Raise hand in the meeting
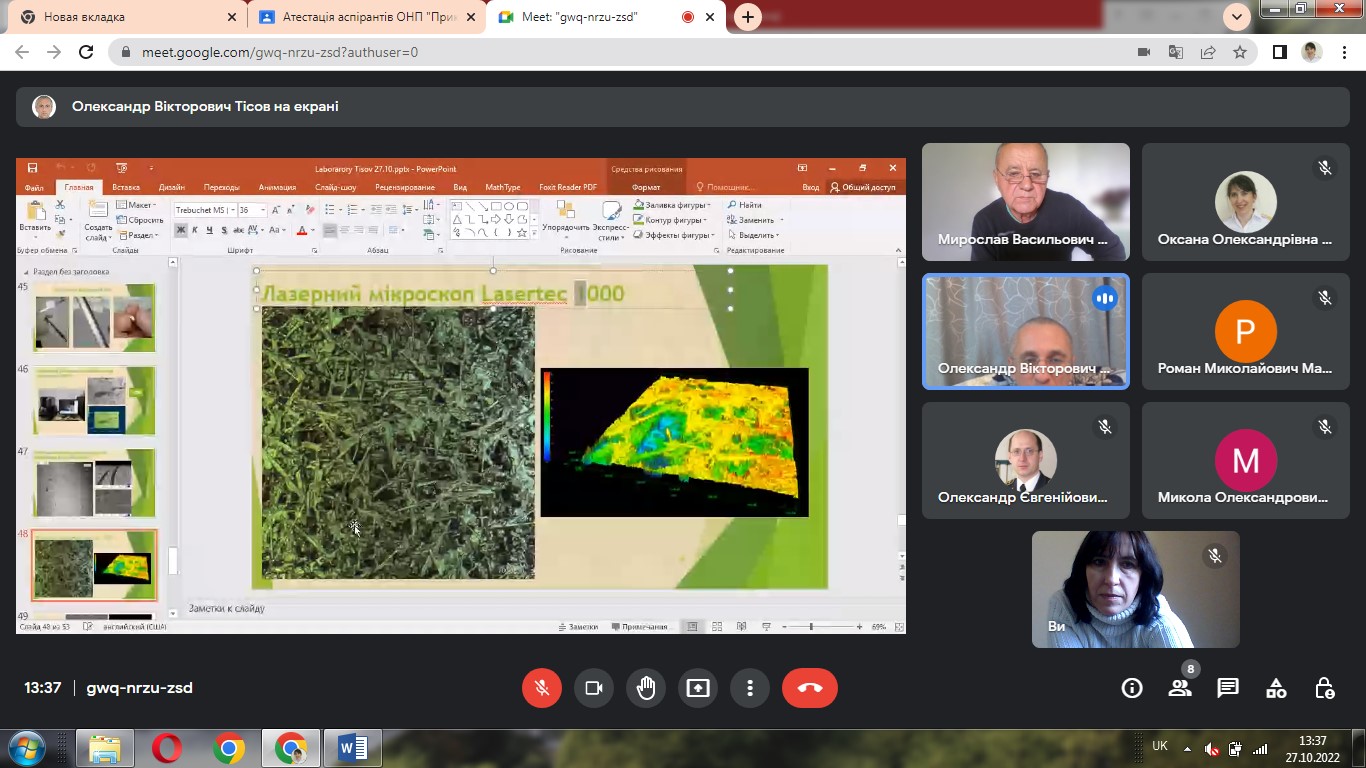The width and height of the screenshot is (1366, 768). point(646,688)
